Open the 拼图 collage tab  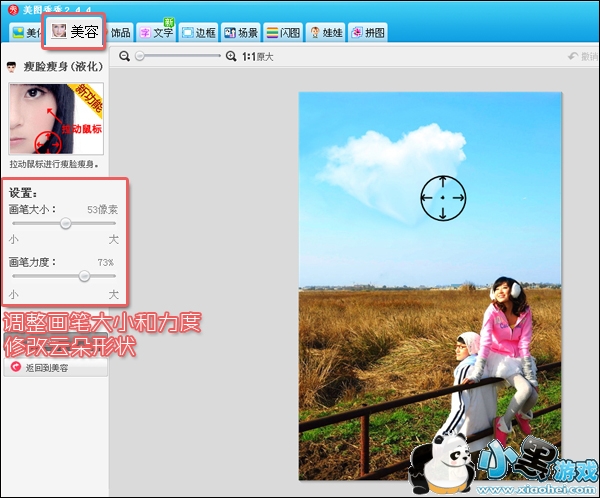point(367,33)
